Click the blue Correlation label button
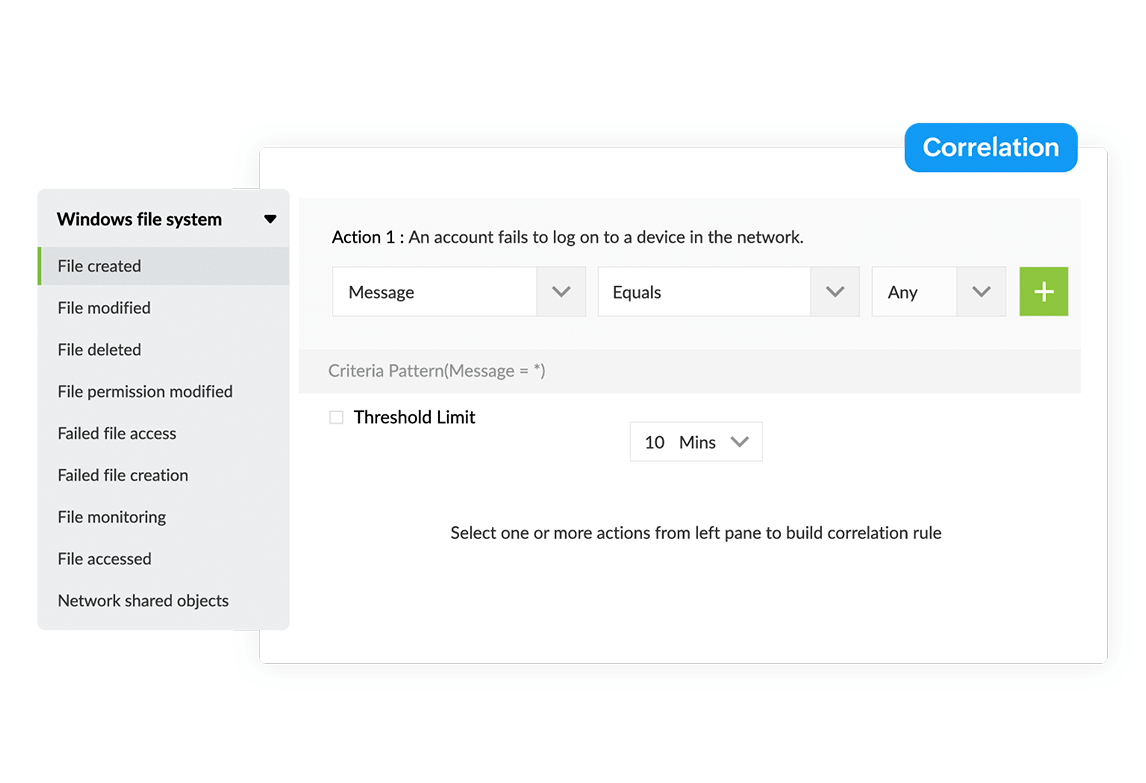This screenshot has height=783, width=1146. 991,148
